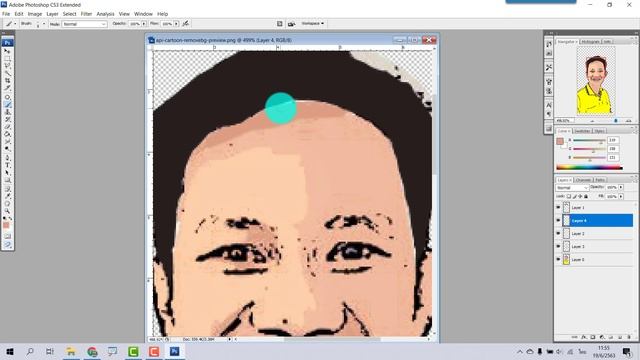
Task: Select the Lasso tool
Action: coord(7,66)
